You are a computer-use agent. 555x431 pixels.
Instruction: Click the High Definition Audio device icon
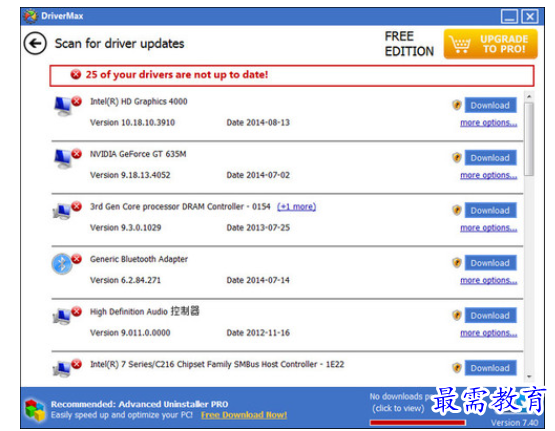click(x=62, y=316)
